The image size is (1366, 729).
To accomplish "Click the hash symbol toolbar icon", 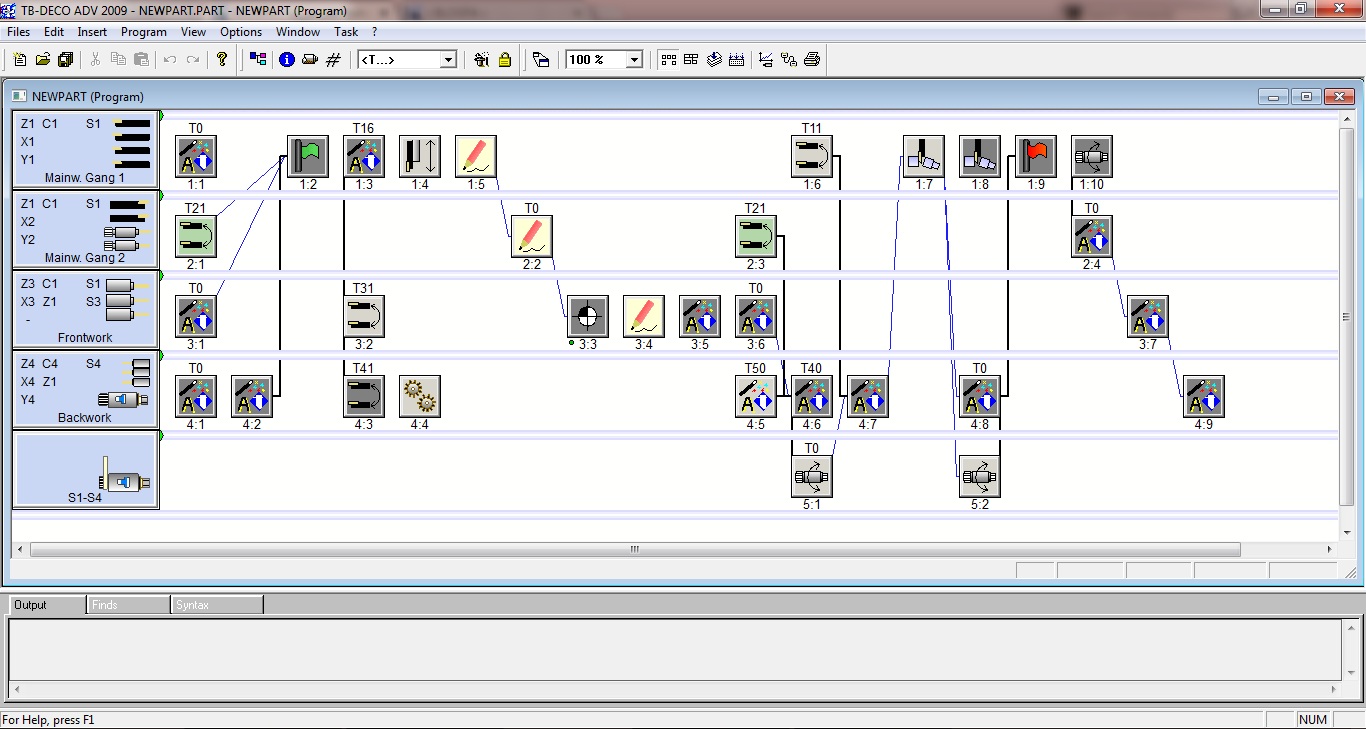I will pos(334,60).
